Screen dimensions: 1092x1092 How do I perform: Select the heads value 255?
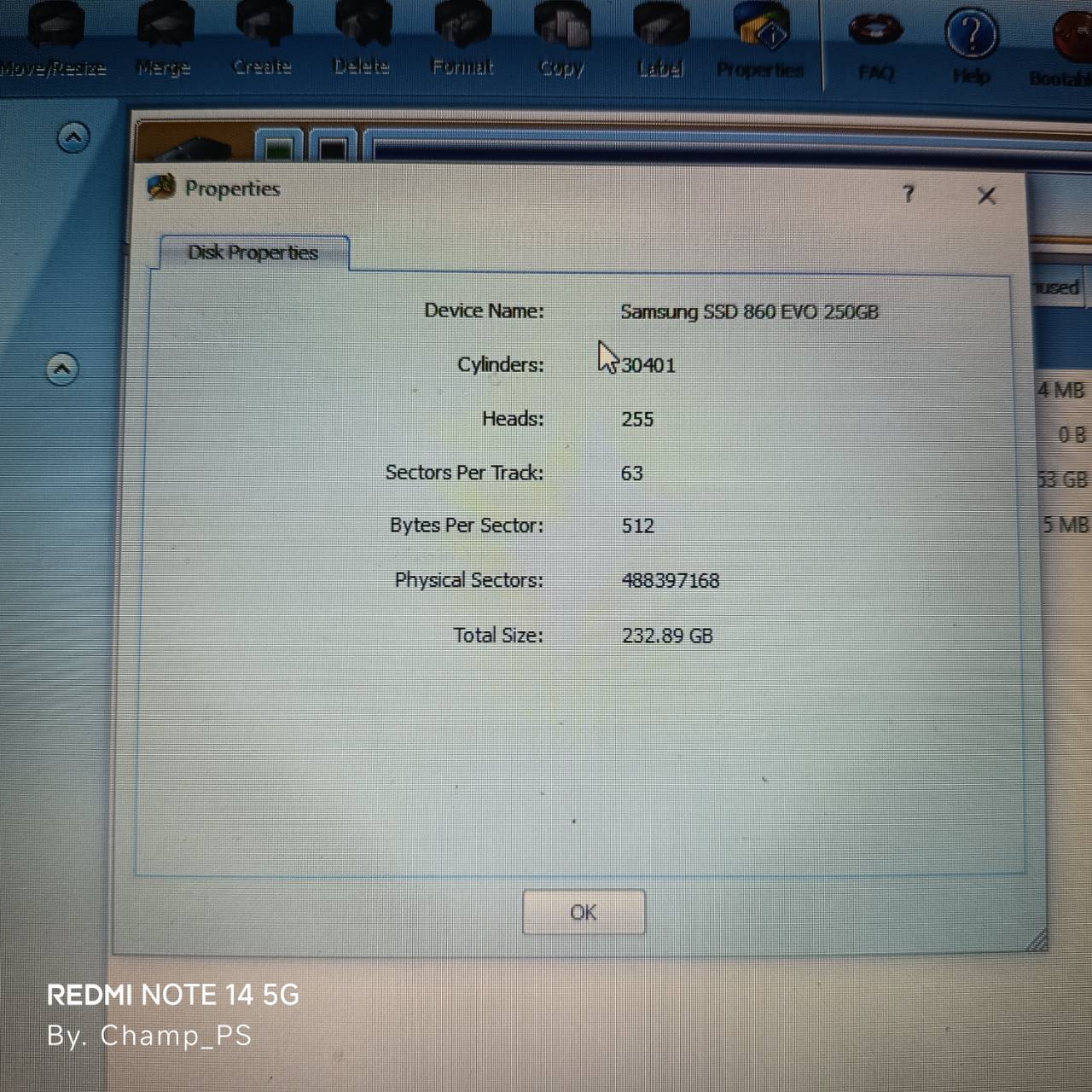637,419
